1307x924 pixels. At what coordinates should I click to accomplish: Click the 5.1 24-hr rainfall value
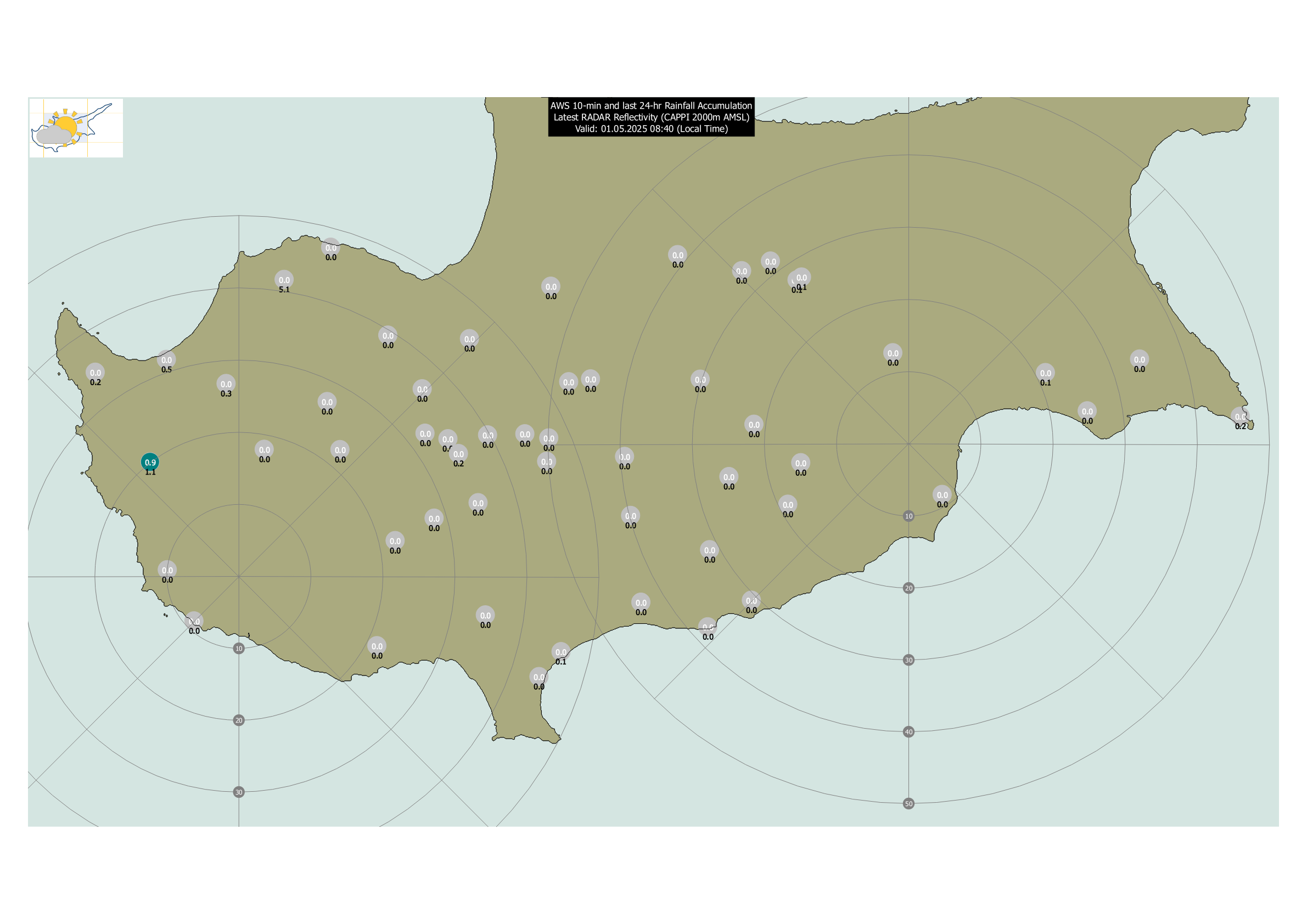[x=284, y=290]
